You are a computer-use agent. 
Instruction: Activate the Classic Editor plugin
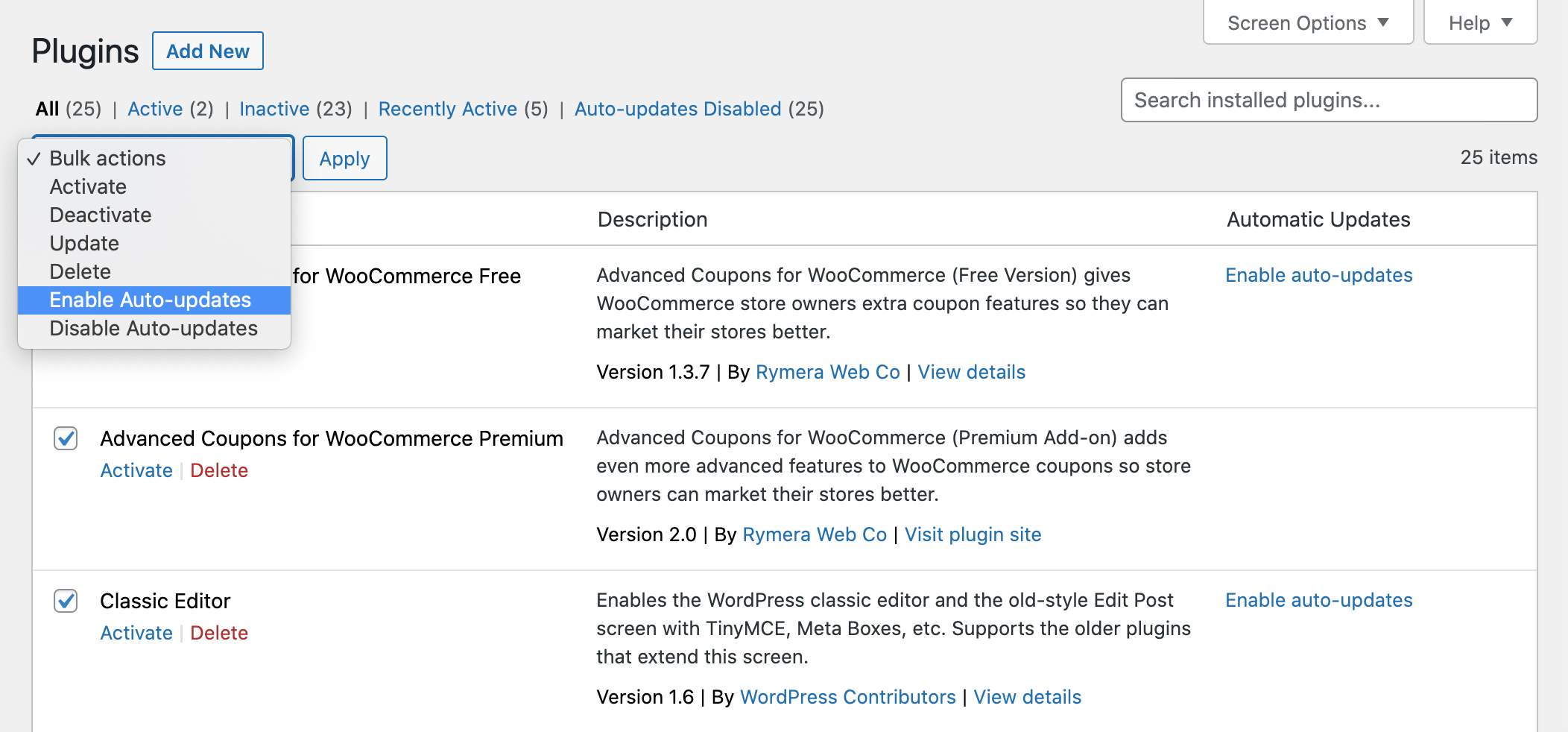coord(136,633)
